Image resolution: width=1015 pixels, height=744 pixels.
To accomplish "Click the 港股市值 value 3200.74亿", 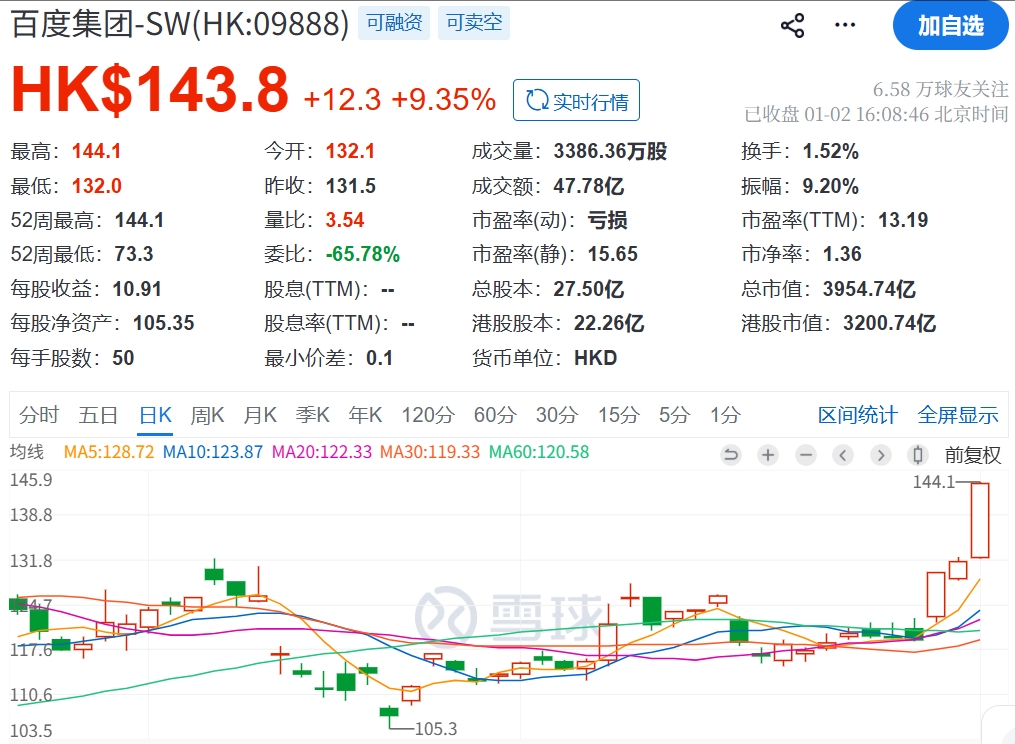I will pos(889,322).
